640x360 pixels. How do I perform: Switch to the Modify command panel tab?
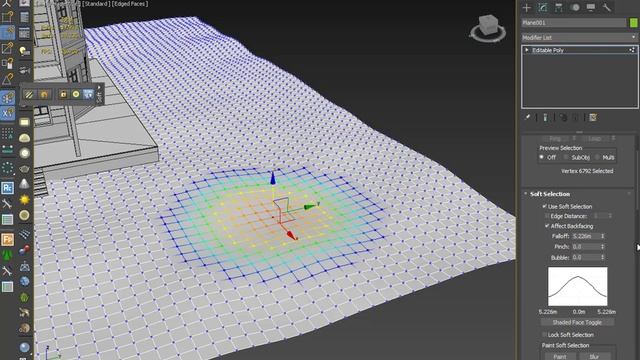(x=542, y=7)
